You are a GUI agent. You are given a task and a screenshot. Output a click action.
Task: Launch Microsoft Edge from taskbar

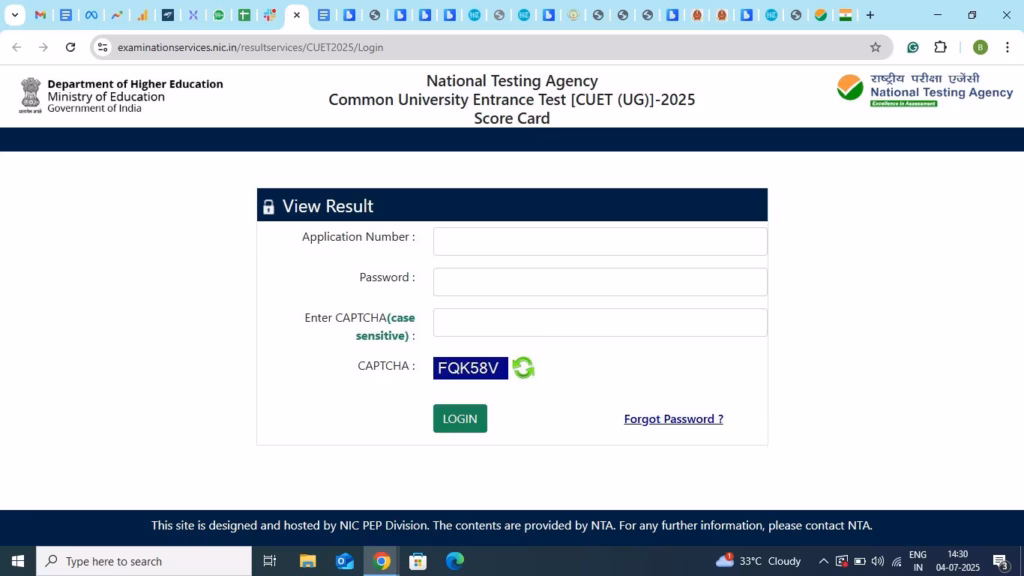click(455, 561)
